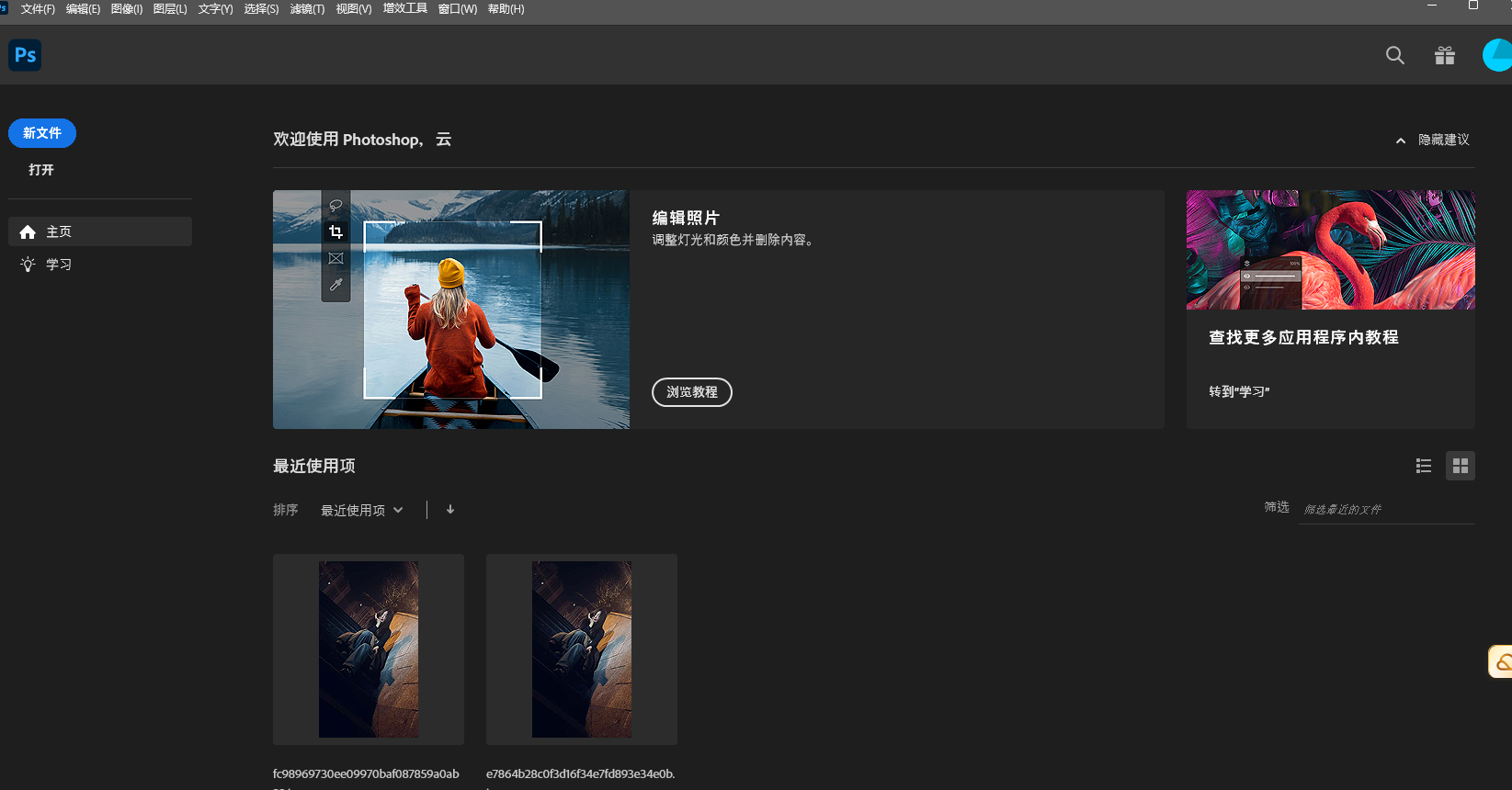Open the 帮助(H) menu

506,9
